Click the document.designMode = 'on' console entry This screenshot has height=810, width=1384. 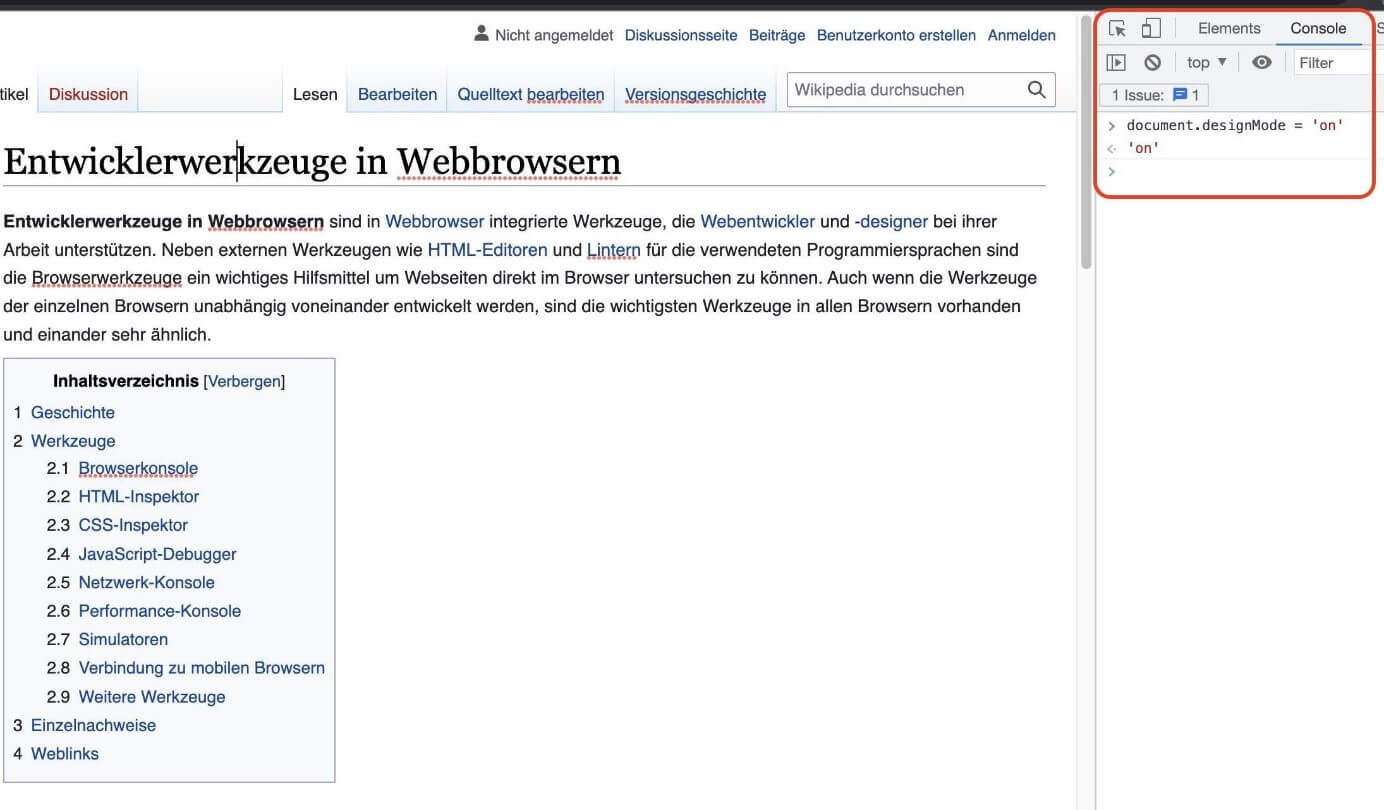click(1235, 125)
